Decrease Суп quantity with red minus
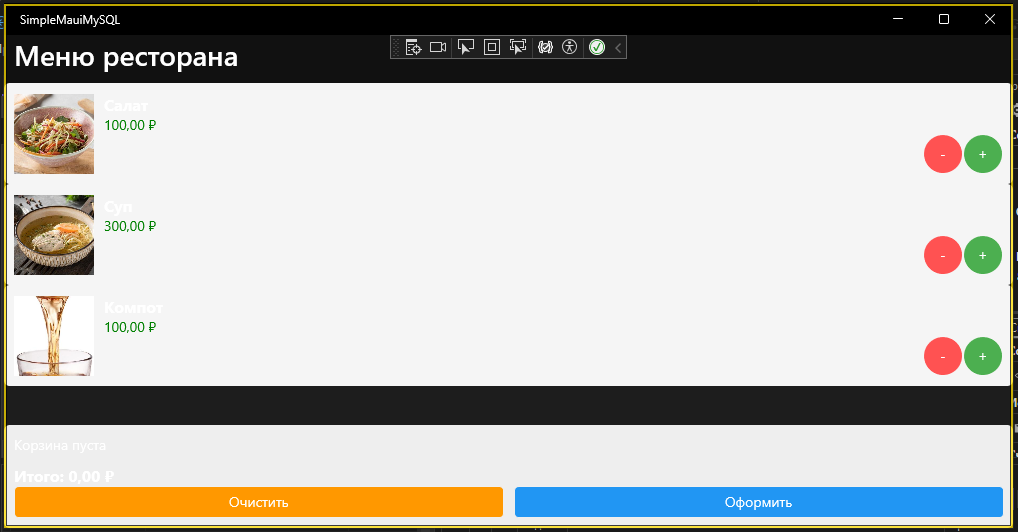 coord(943,255)
